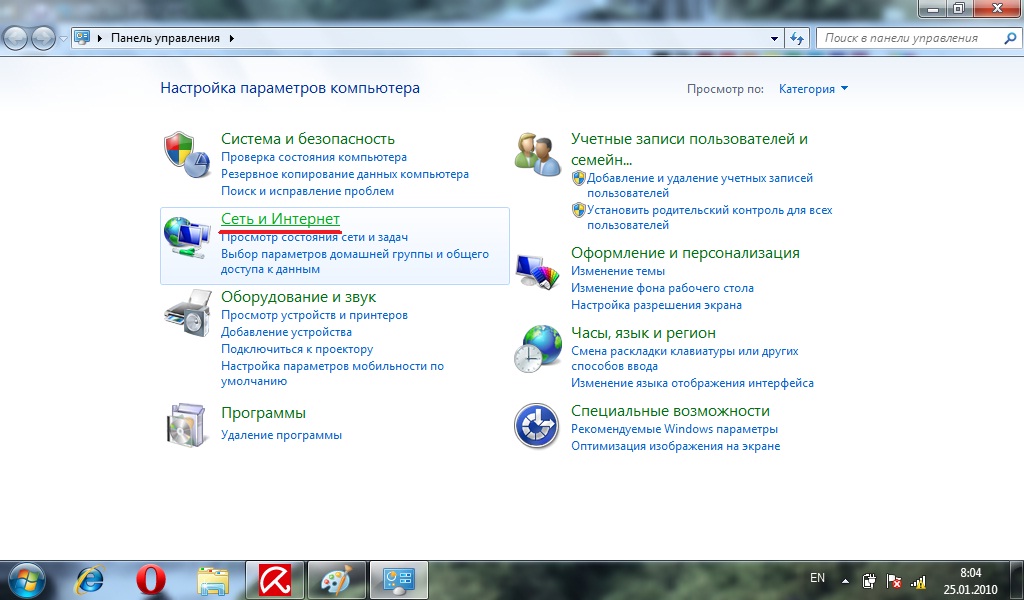Click Оптимизация изображения на экране
The height and width of the screenshot is (600, 1024).
[x=675, y=446]
